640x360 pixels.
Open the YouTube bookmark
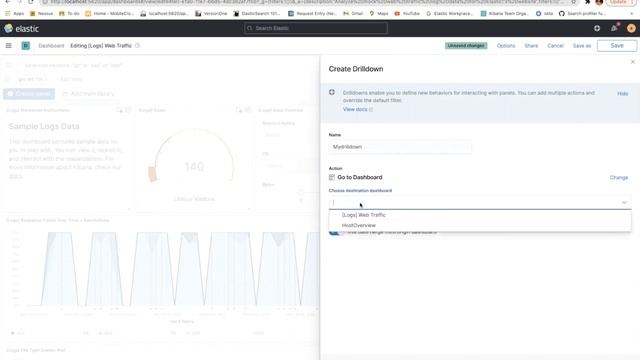[x=407, y=13]
